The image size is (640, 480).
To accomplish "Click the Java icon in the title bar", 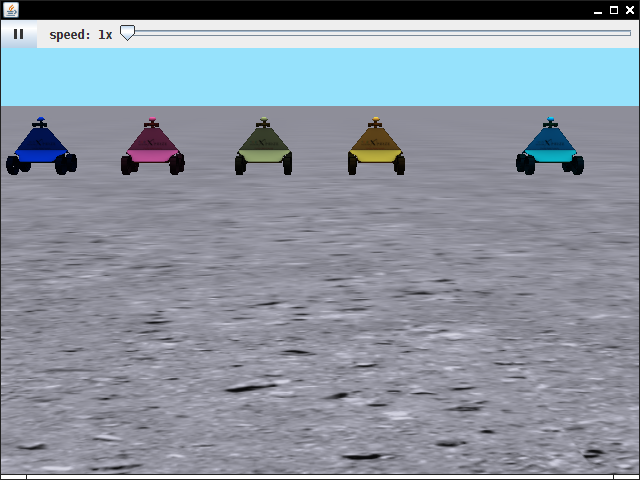I will coord(10,9).
